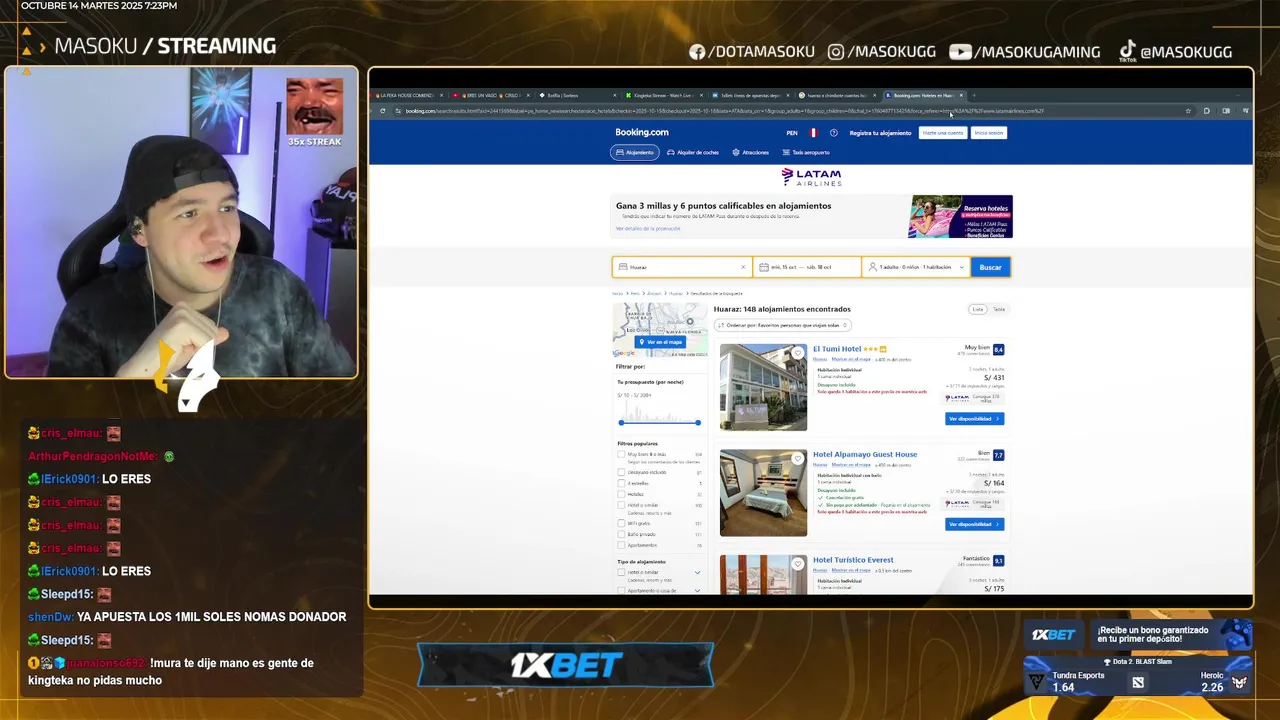This screenshot has width=1280, height=720.
Task: Check 'Hoteles' filter
Action: [x=621, y=494]
